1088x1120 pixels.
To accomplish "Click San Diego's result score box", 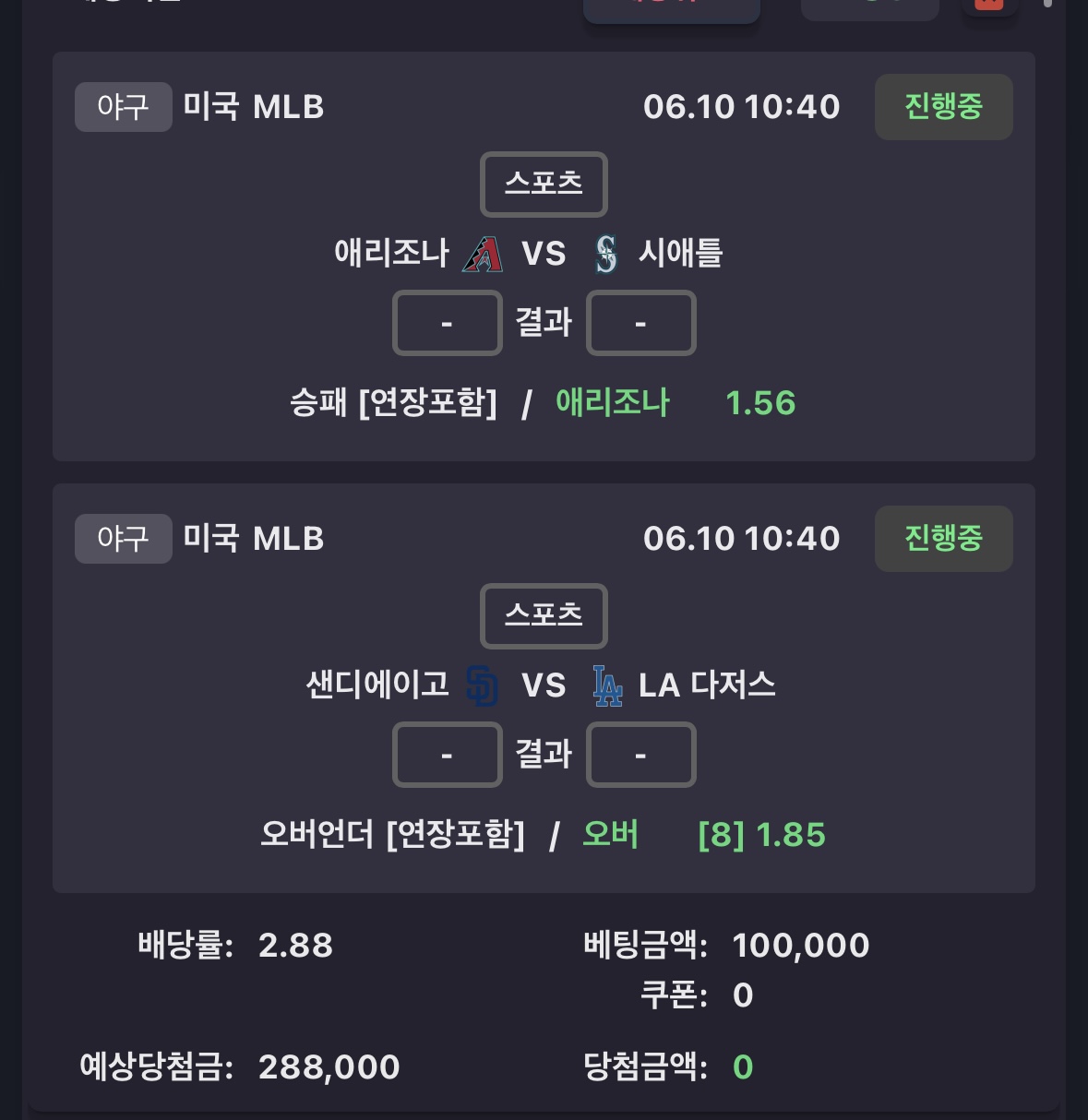I will (448, 755).
